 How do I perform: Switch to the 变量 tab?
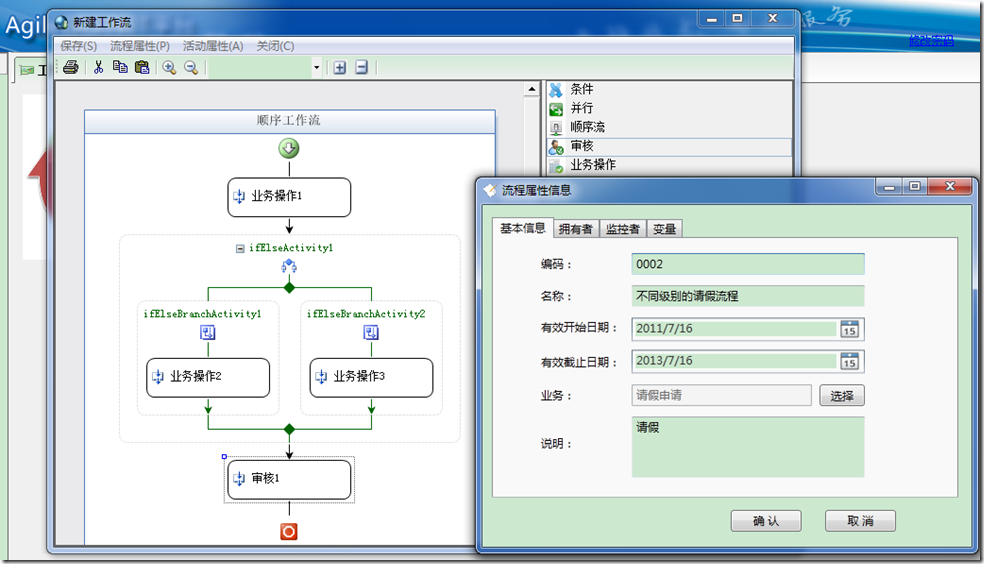tap(664, 229)
